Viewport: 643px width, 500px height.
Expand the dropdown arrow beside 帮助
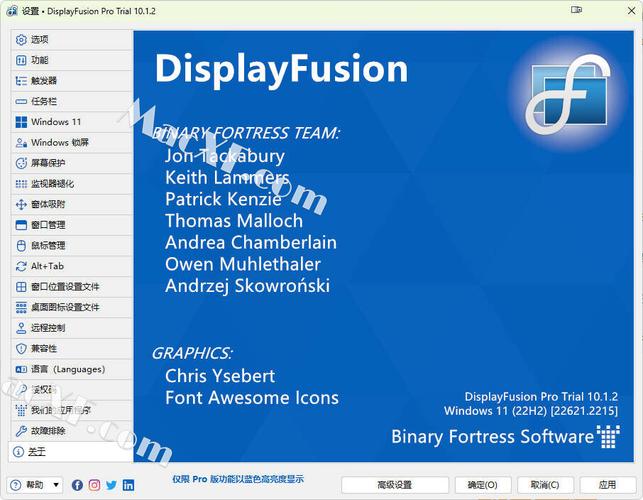click(56, 485)
